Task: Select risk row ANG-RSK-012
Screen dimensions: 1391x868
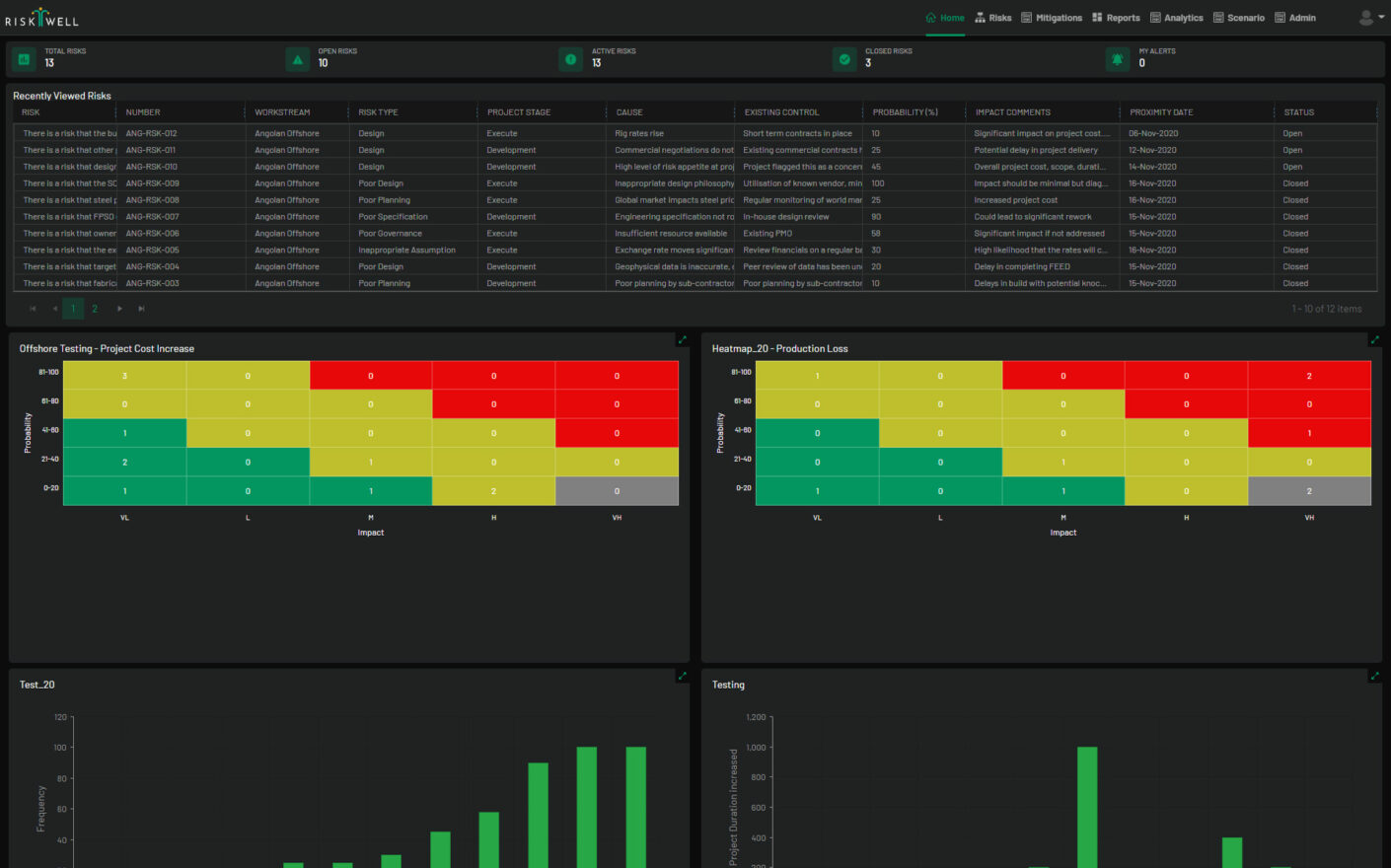Action: tap(695, 133)
